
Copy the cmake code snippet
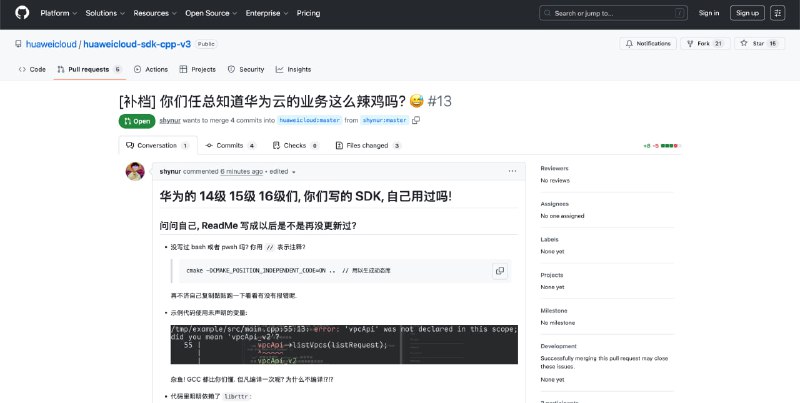pyautogui.click(x=500, y=270)
